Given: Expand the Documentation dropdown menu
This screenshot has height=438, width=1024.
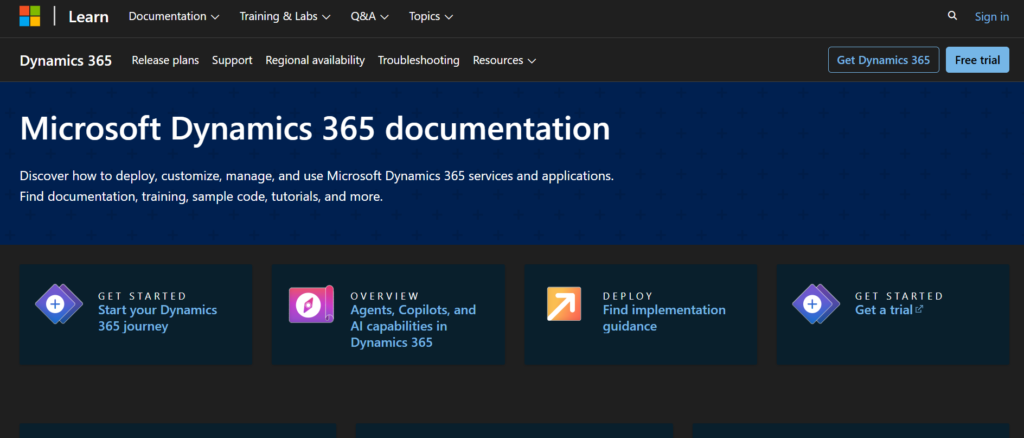Looking at the screenshot, I should (174, 17).
